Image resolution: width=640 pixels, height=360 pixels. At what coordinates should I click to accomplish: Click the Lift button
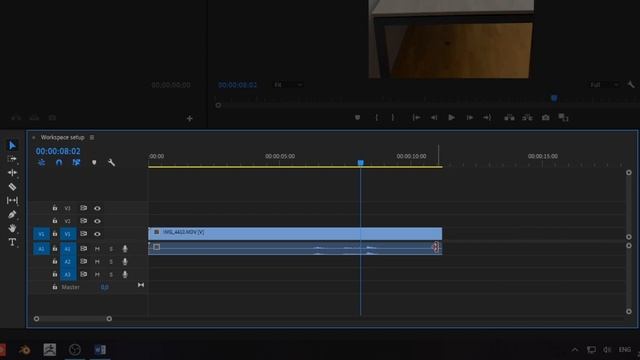(509, 118)
